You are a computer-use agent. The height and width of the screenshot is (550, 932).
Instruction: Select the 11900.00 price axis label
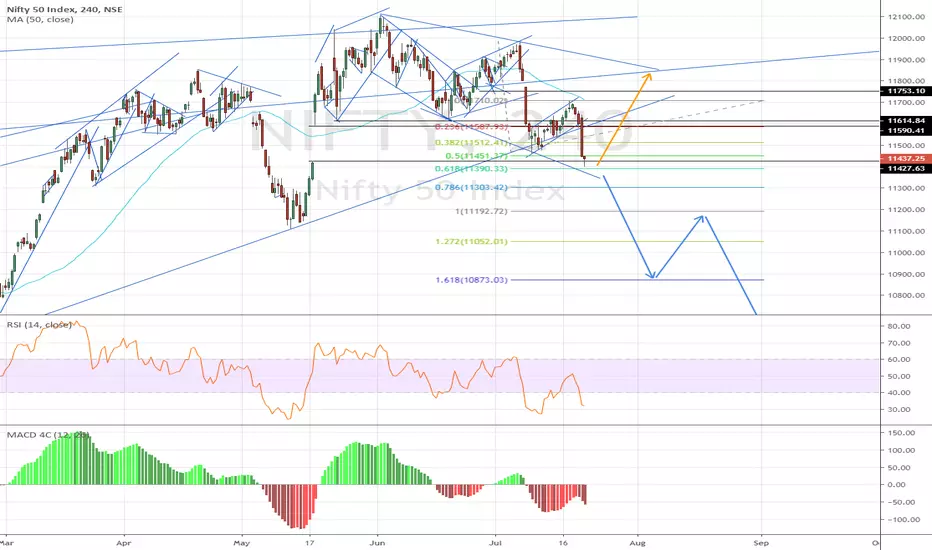tap(906, 60)
